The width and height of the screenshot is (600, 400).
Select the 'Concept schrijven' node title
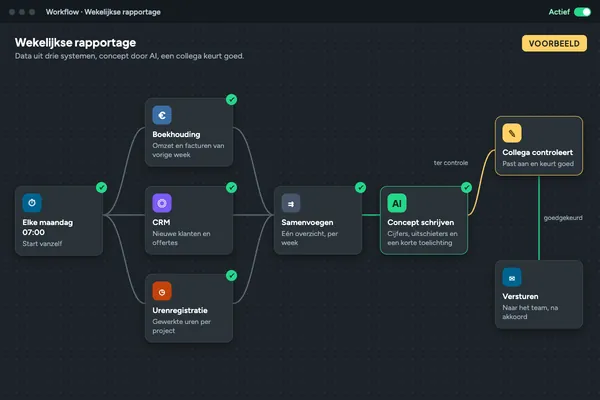421,222
